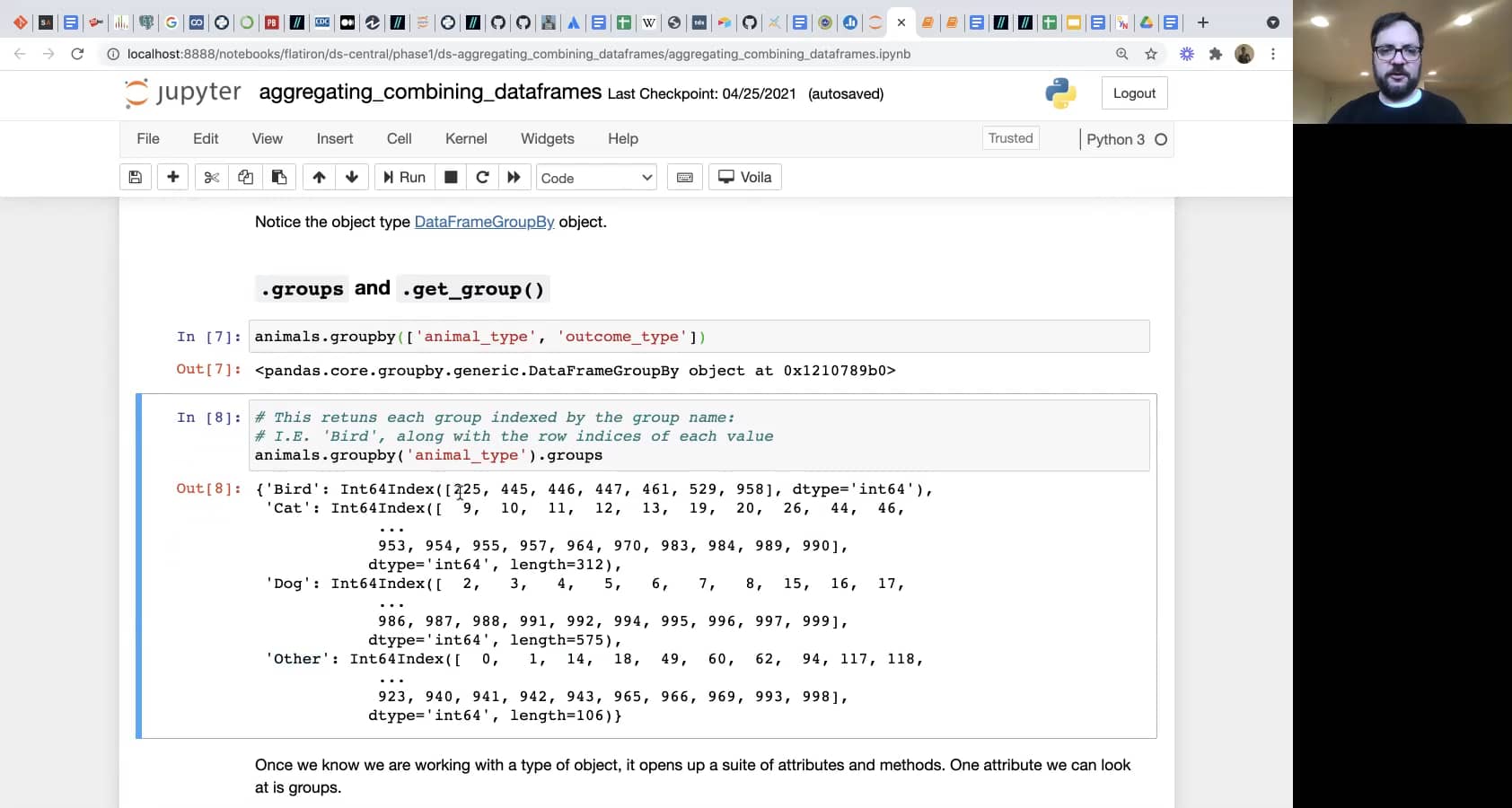Open the Kernel menu
Viewport: 1512px width, 808px height.
tap(466, 138)
